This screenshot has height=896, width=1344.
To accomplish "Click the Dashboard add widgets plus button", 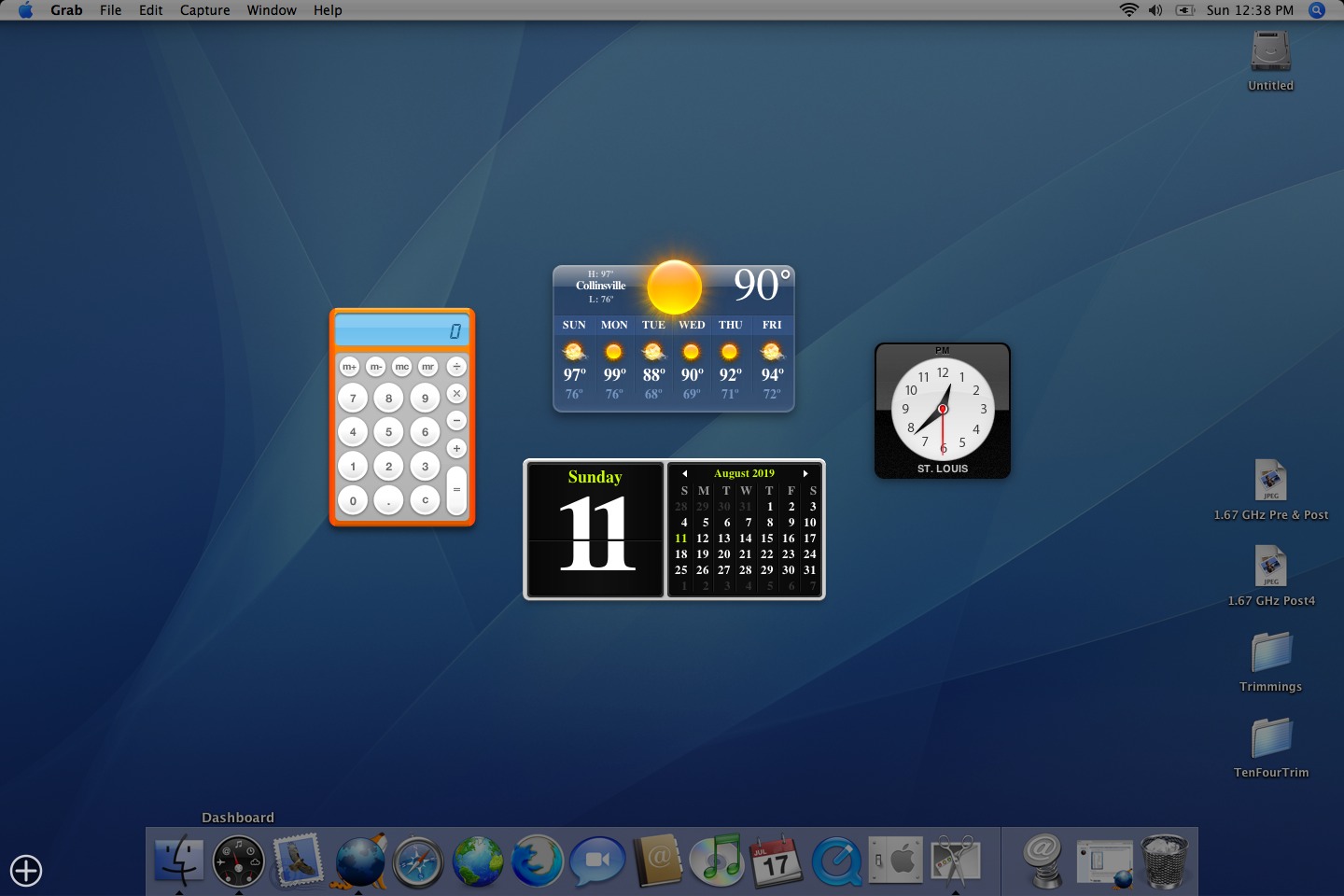I will (26, 871).
